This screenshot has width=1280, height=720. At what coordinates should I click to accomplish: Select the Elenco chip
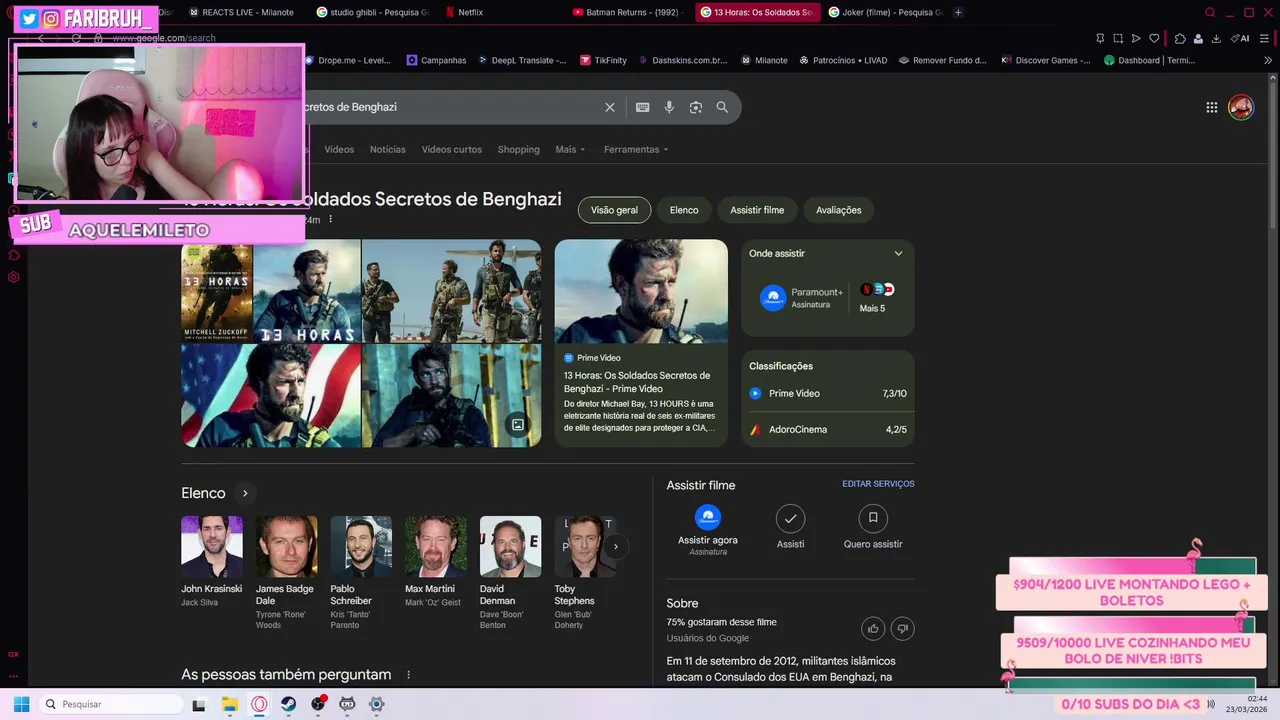pos(684,210)
